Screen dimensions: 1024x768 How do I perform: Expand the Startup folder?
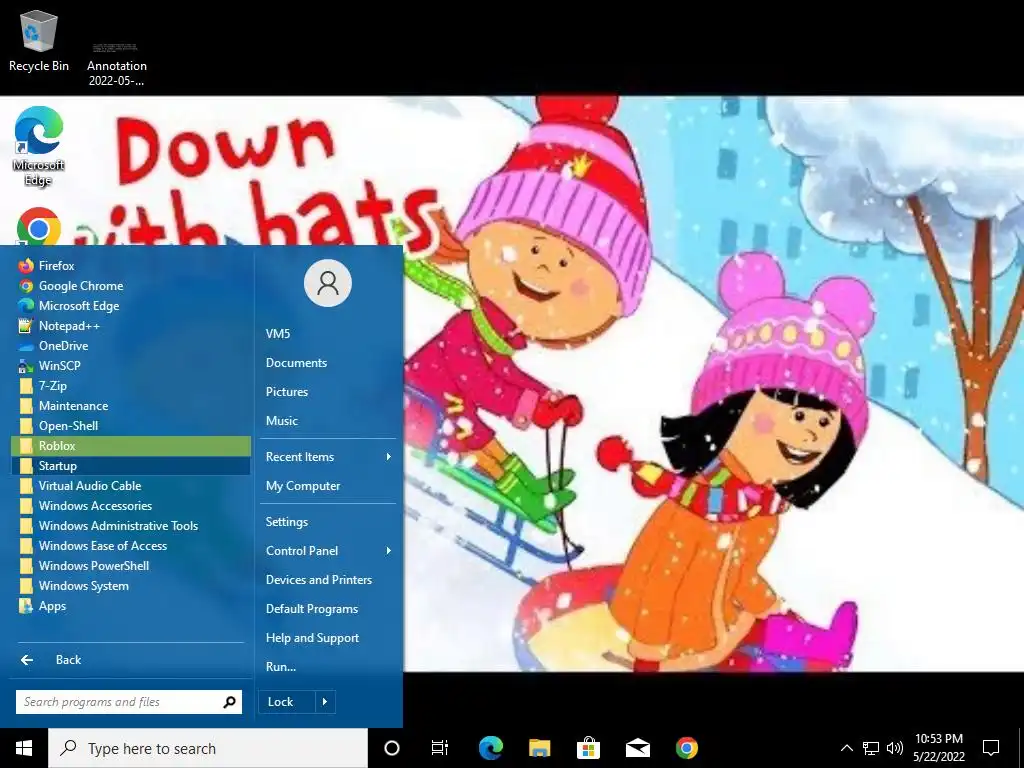[x=131, y=466]
